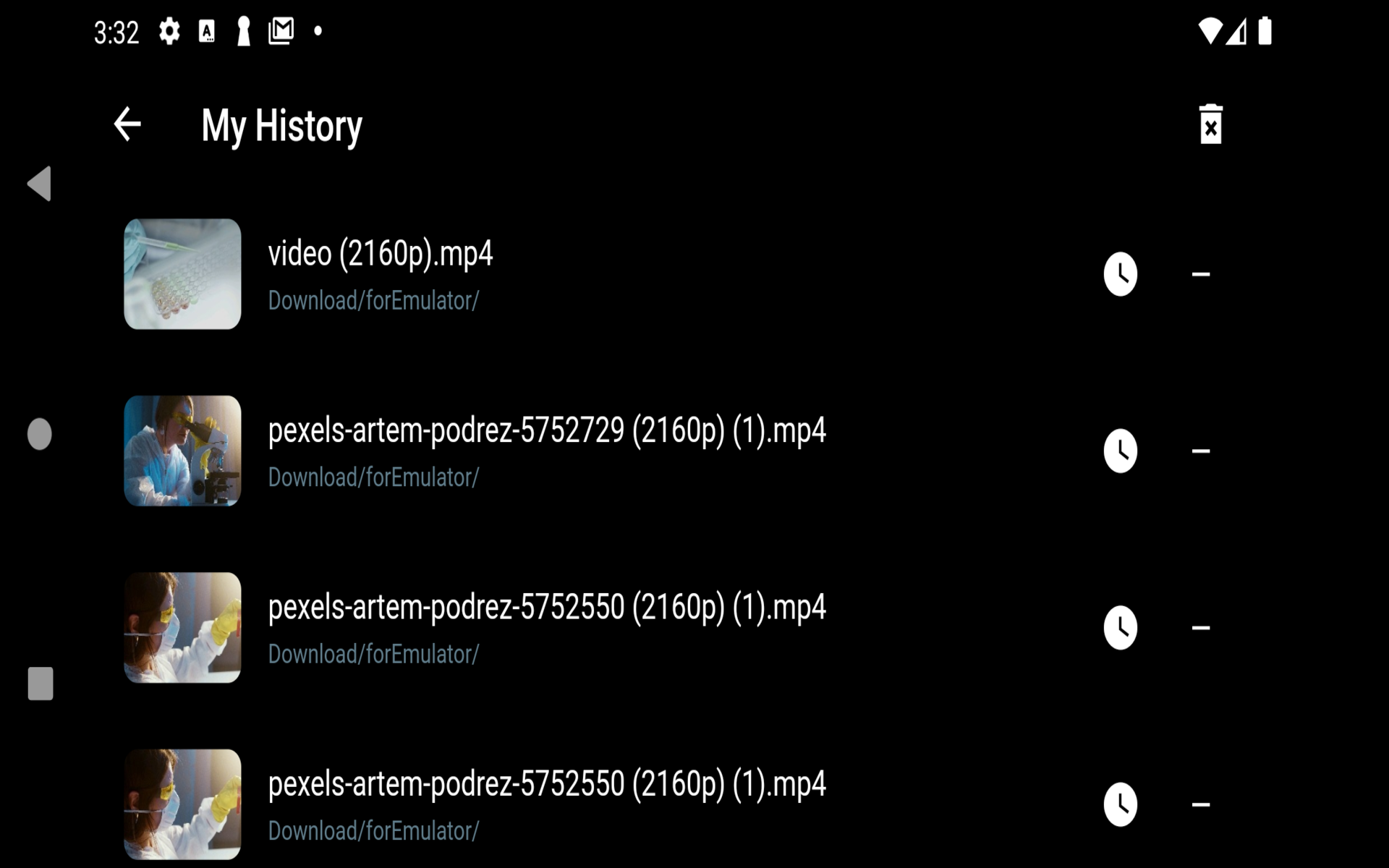Click the clock icon for video (2160p).mp4
This screenshot has height=868, width=1389.
[1120, 274]
